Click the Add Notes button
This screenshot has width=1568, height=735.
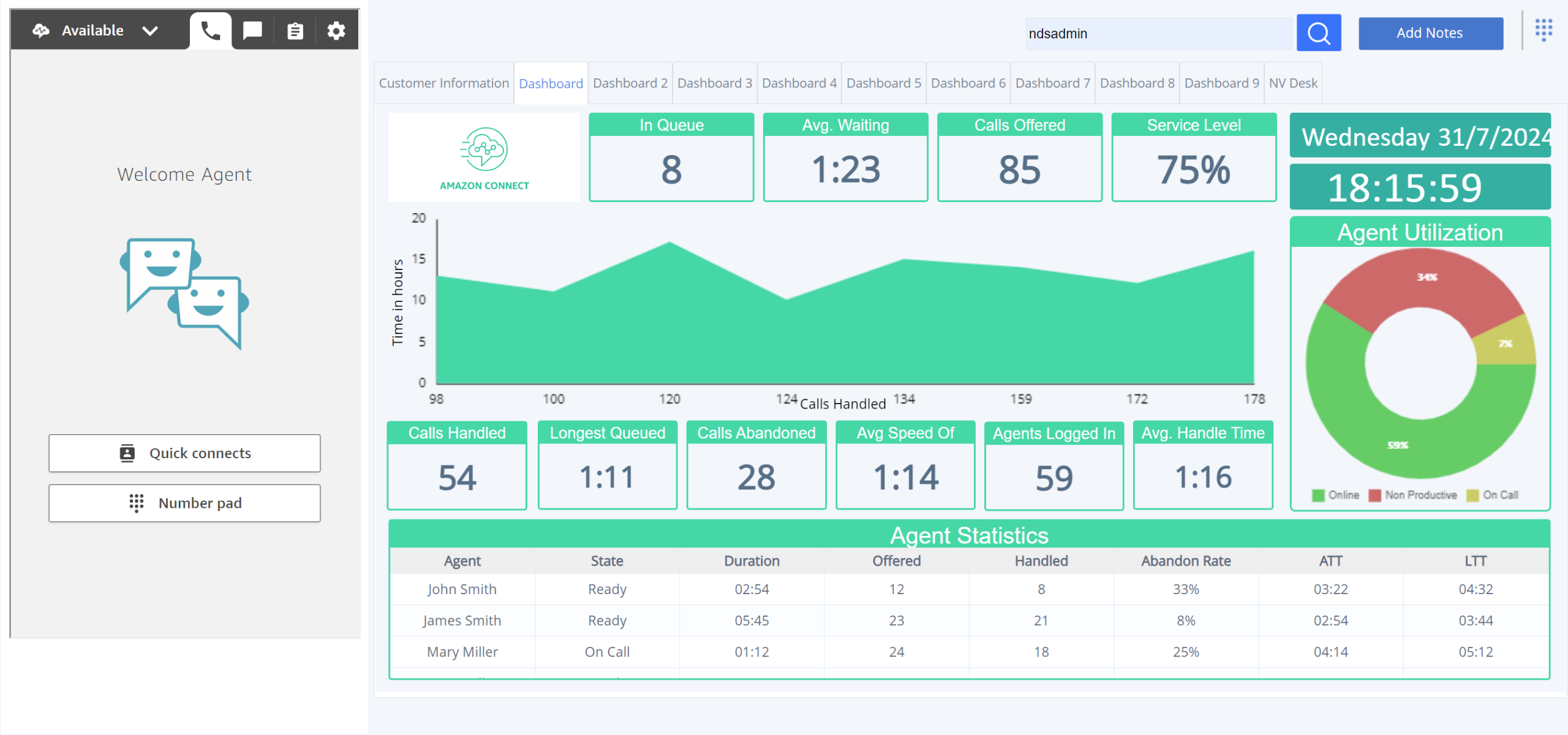pyautogui.click(x=1430, y=33)
